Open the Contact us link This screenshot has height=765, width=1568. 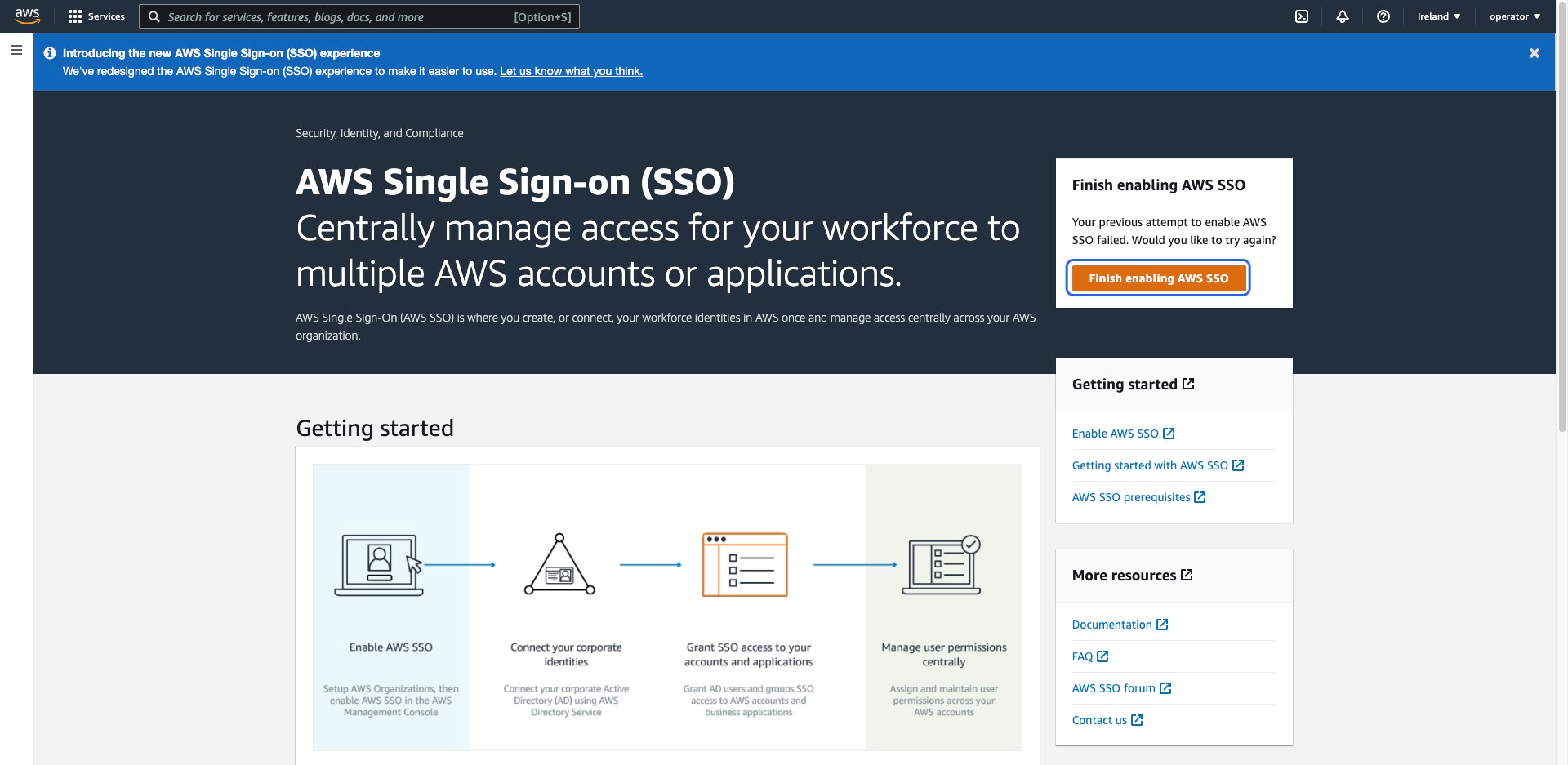[1107, 720]
